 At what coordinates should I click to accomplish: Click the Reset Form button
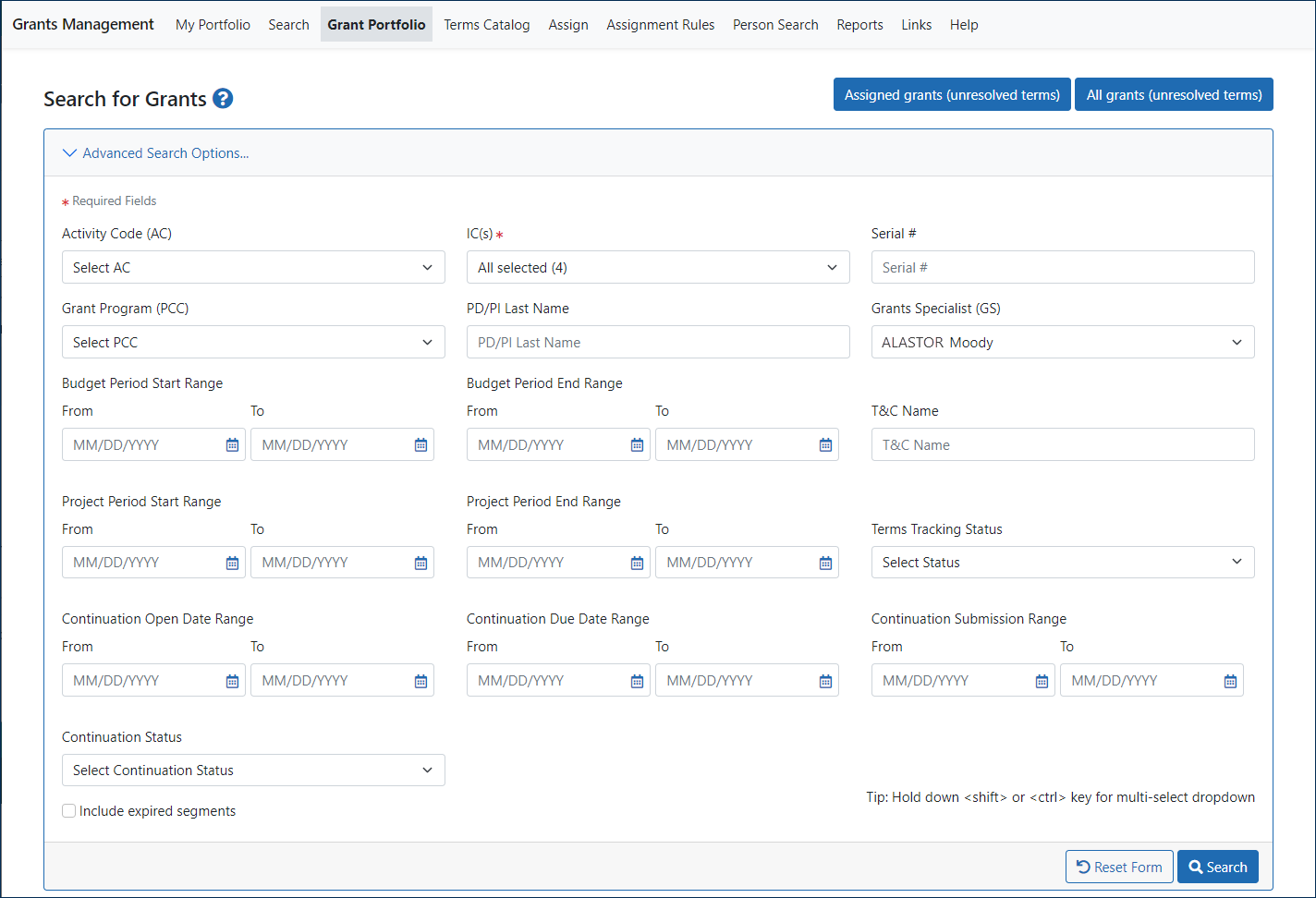[x=1119, y=867]
